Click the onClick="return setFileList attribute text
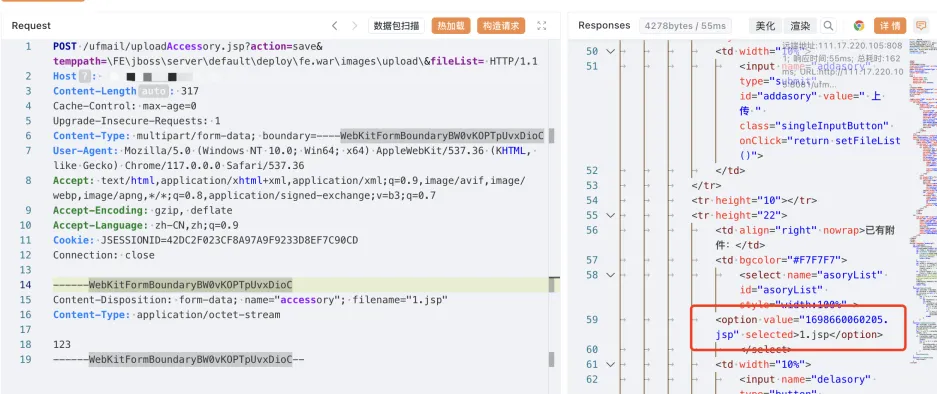937x394 pixels. coord(819,141)
